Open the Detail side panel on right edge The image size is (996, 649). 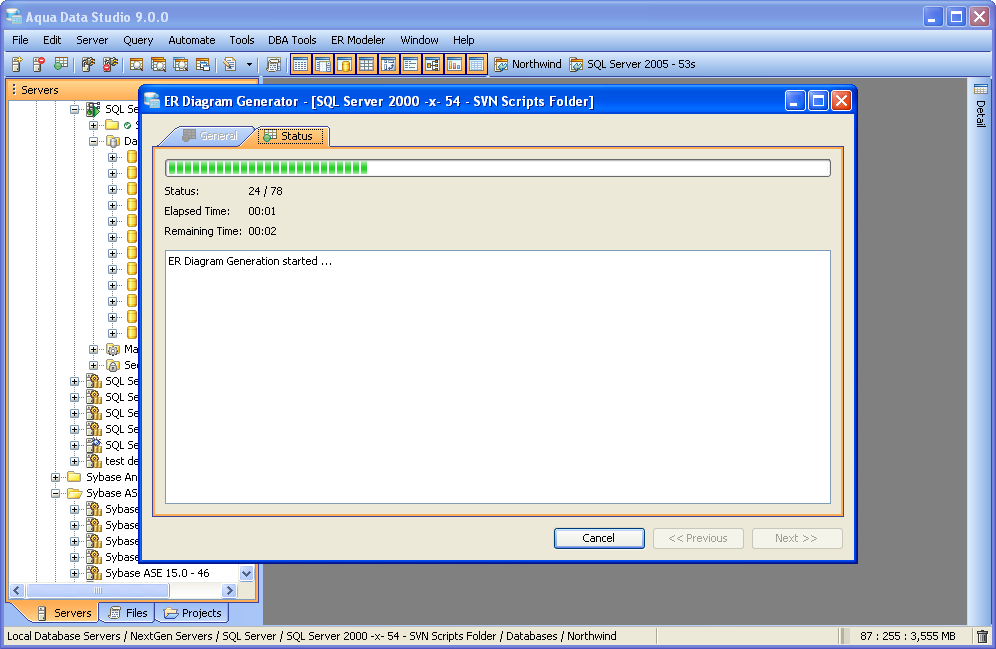[x=981, y=105]
